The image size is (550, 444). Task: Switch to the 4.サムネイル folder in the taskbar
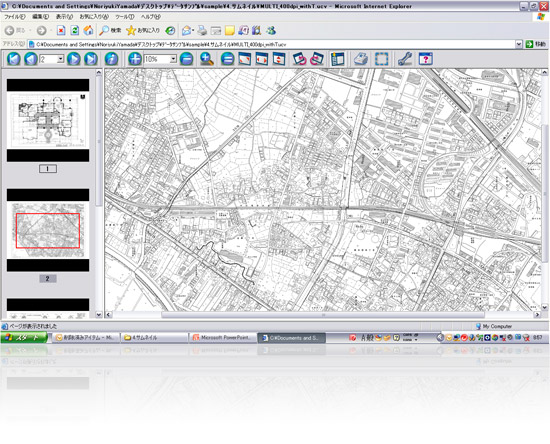pyautogui.click(x=154, y=338)
